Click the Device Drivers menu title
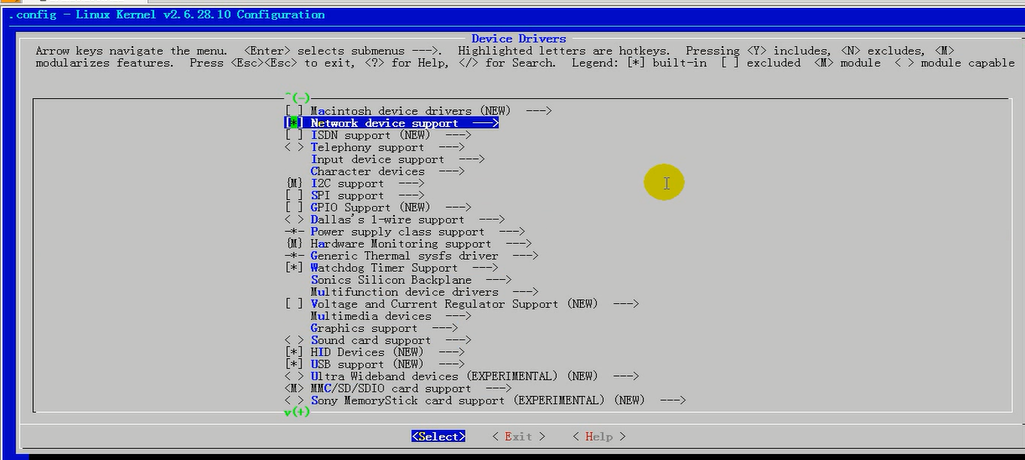Viewport: 1025px width, 460px height. click(x=518, y=39)
